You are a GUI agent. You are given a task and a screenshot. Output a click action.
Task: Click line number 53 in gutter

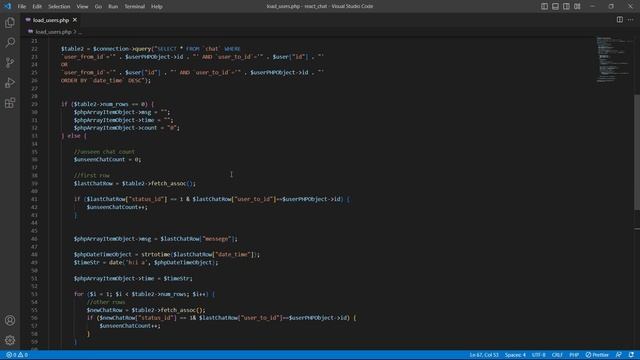point(35,294)
